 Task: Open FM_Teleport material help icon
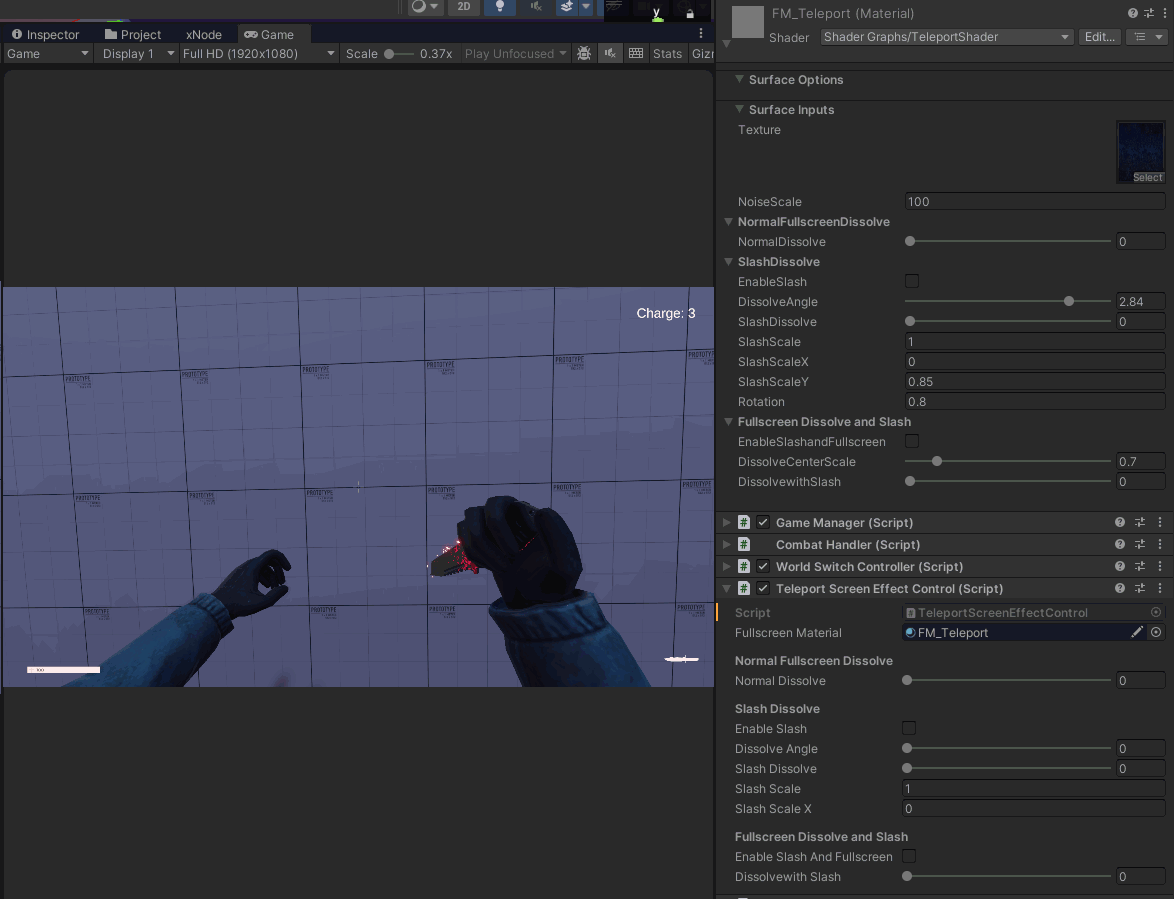(1133, 13)
